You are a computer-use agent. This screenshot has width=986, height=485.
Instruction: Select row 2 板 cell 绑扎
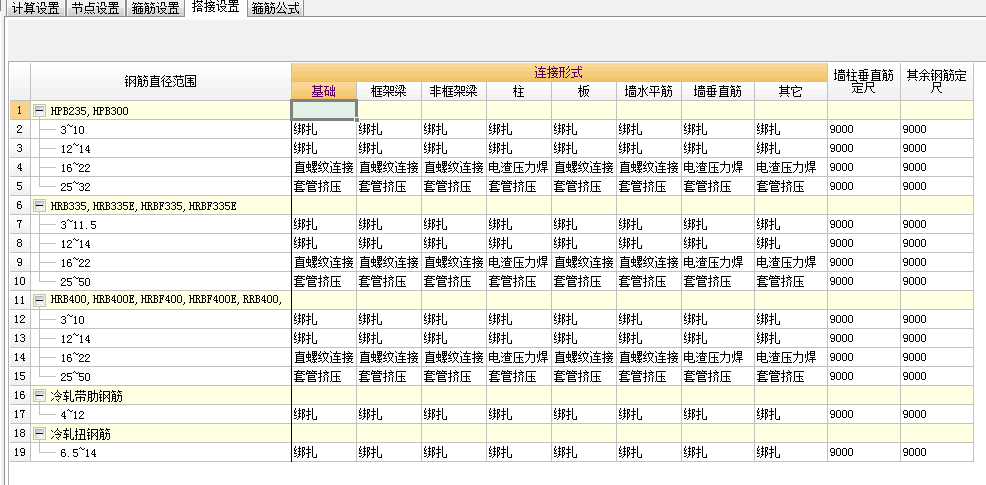584,130
